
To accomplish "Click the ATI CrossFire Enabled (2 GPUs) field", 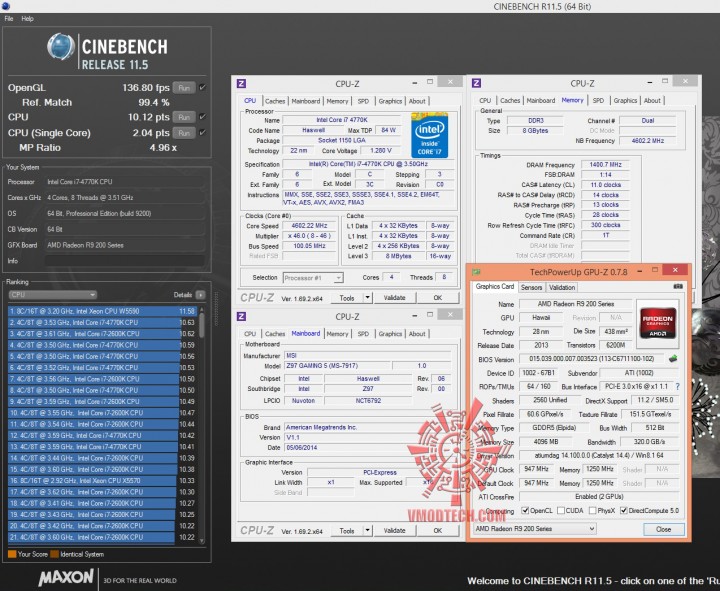I will (x=599, y=496).
